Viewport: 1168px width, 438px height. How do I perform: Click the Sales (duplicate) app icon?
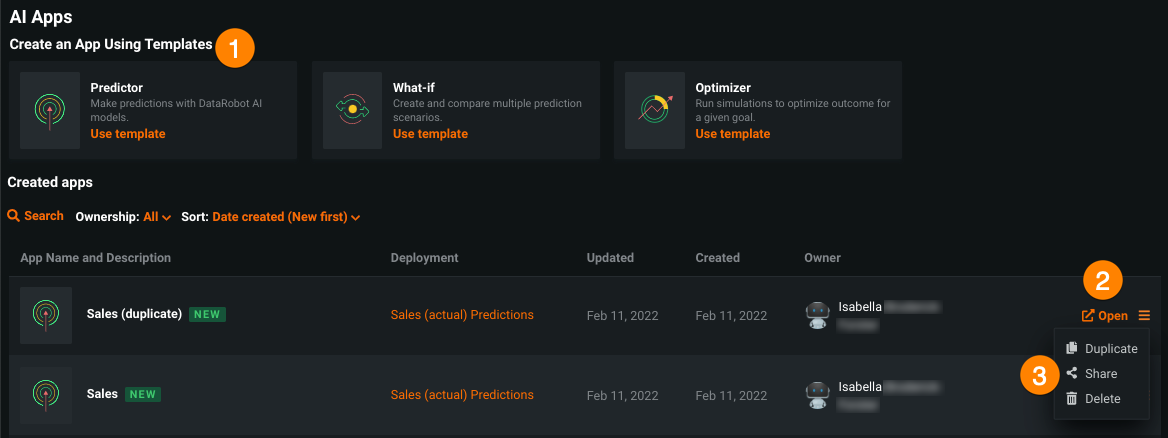[46, 315]
